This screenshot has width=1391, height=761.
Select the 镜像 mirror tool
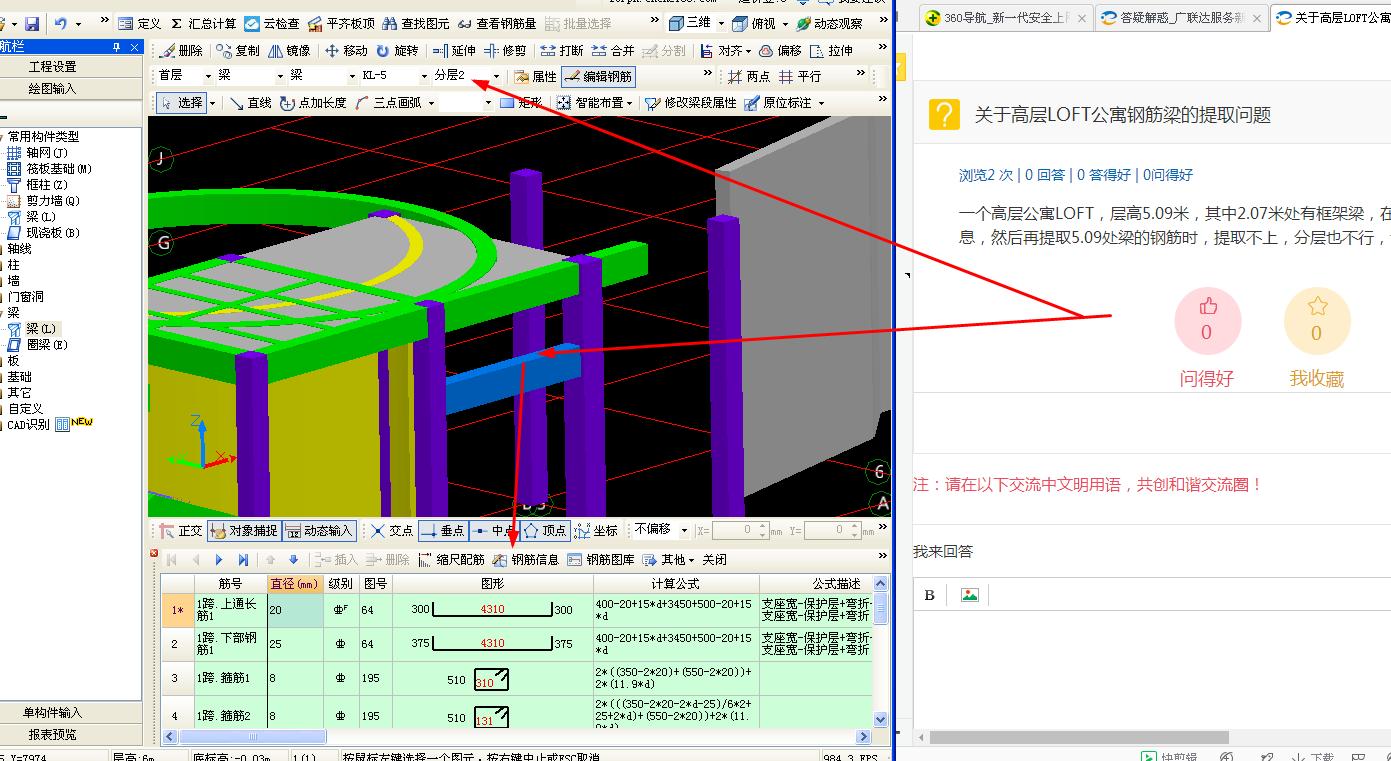[x=289, y=51]
